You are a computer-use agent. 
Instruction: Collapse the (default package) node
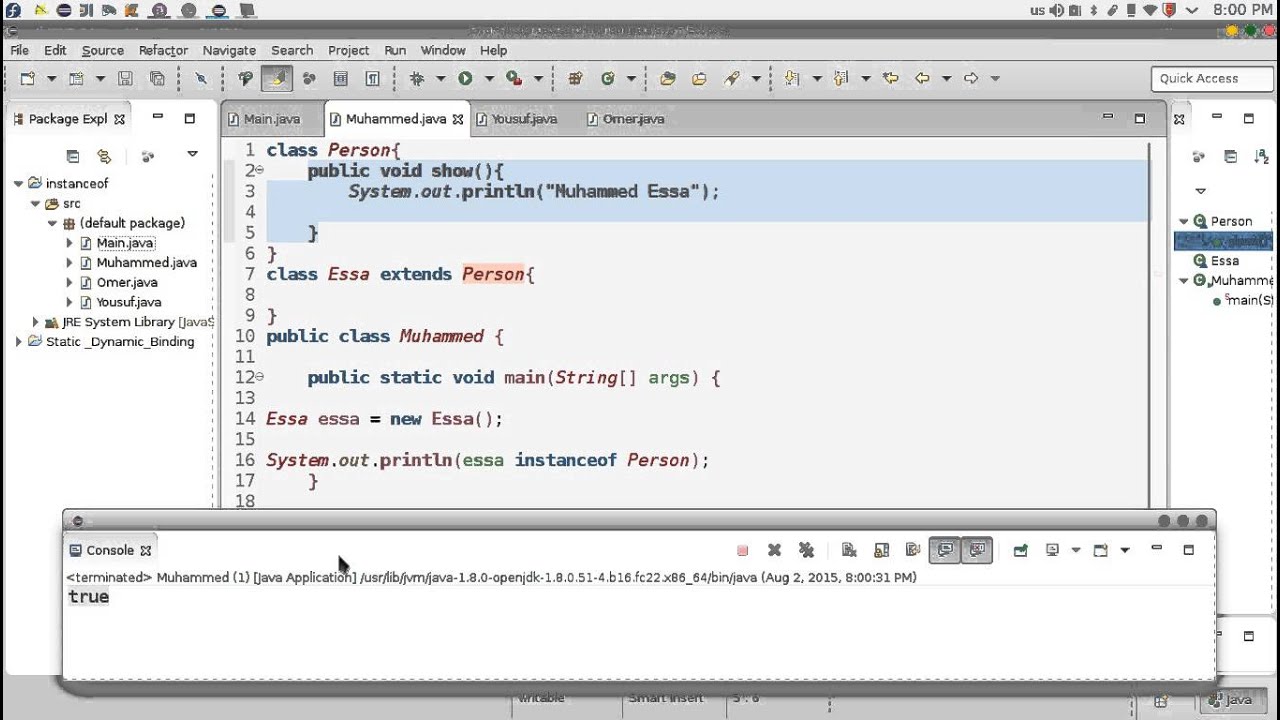pos(53,223)
